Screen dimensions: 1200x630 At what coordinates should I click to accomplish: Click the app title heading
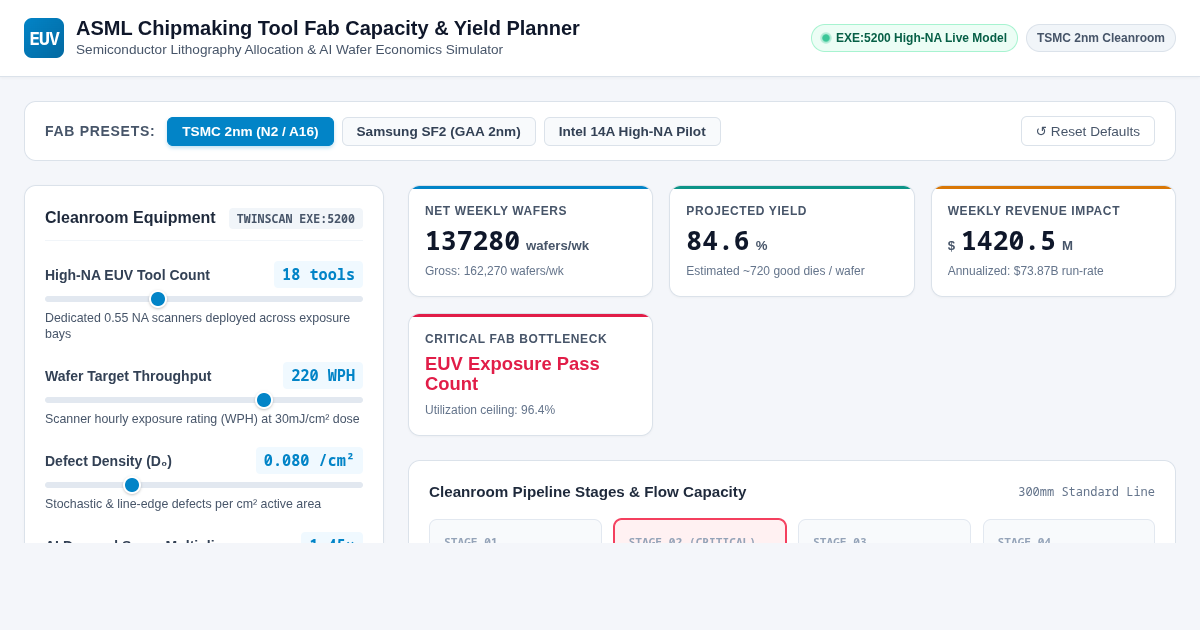coord(328,28)
